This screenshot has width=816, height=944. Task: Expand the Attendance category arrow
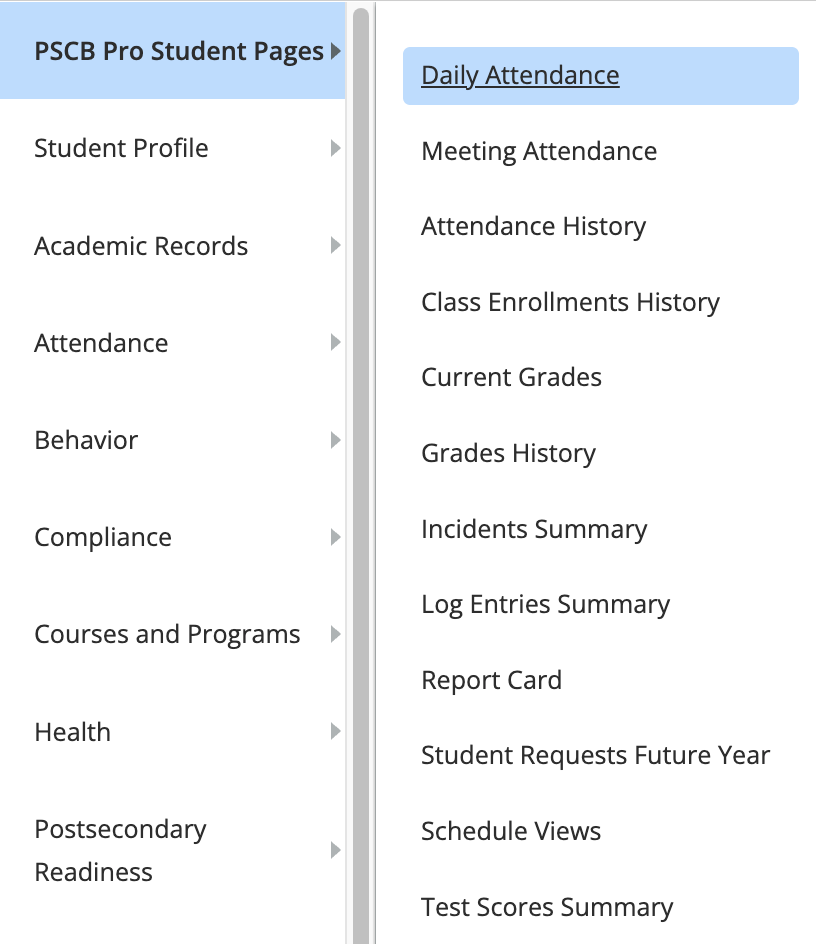pyautogui.click(x=335, y=343)
